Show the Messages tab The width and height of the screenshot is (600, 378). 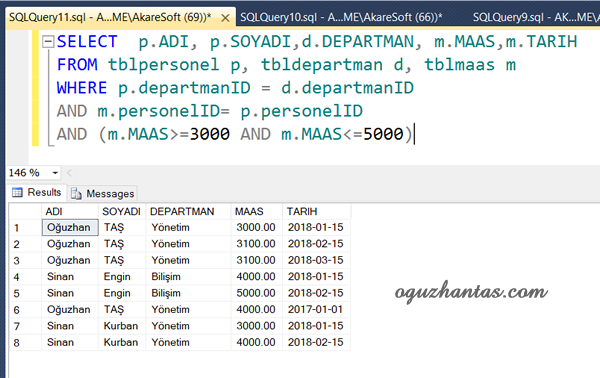click(103, 194)
